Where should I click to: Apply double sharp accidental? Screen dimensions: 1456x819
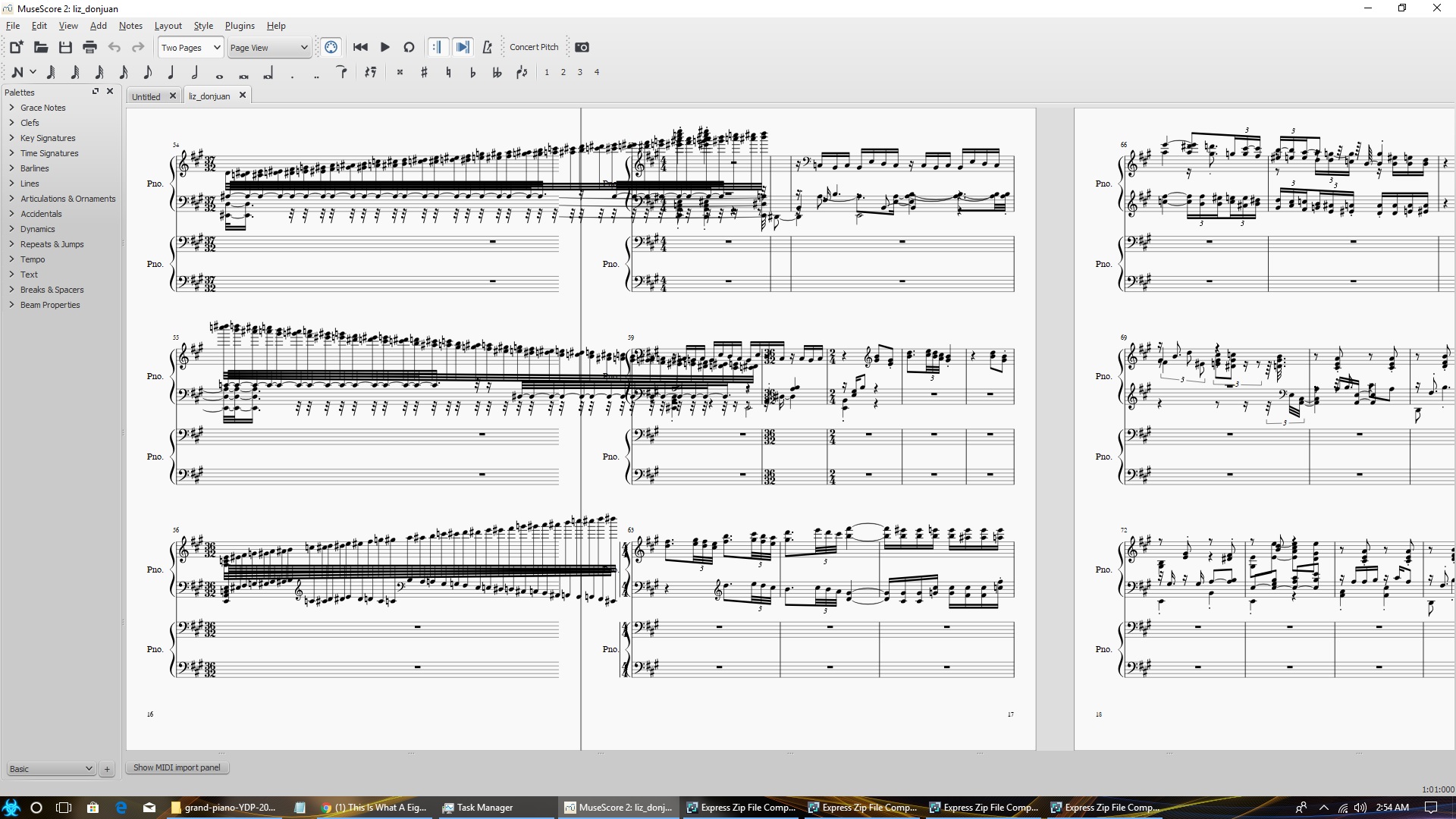coord(400,72)
